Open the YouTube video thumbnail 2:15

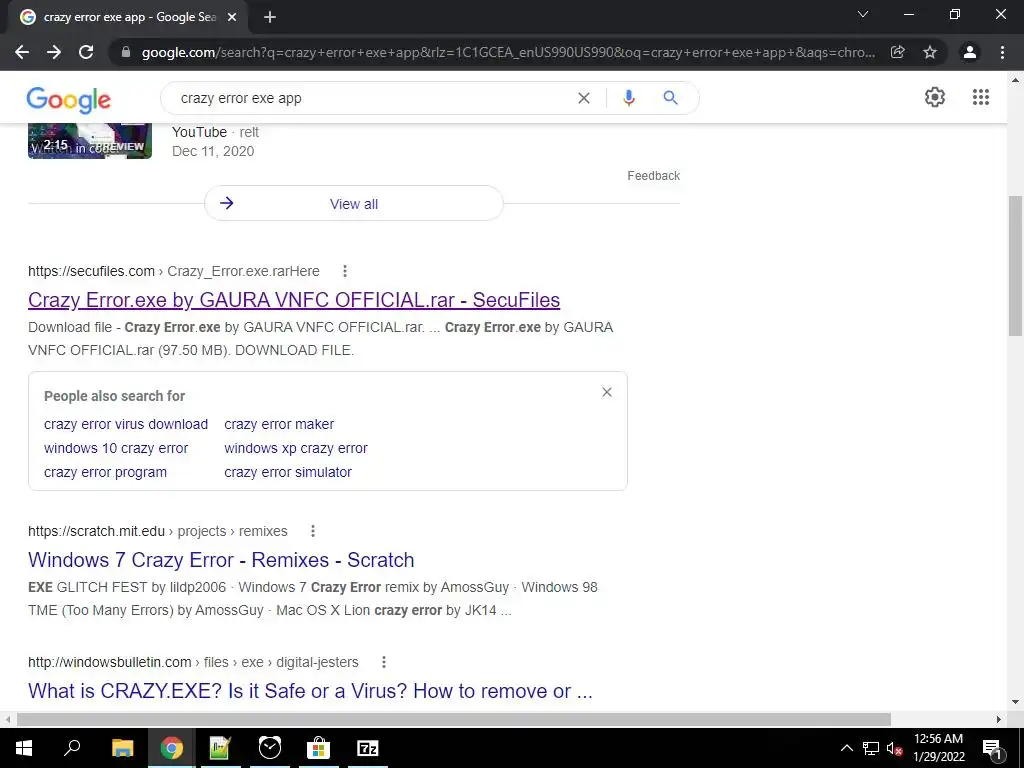coord(89,141)
